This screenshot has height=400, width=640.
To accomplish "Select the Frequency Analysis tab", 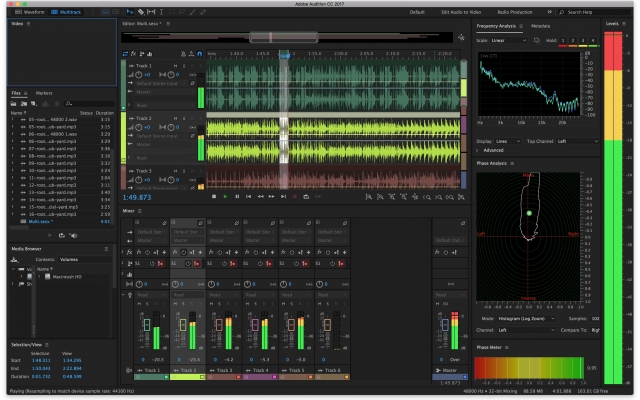I will (496, 26).
